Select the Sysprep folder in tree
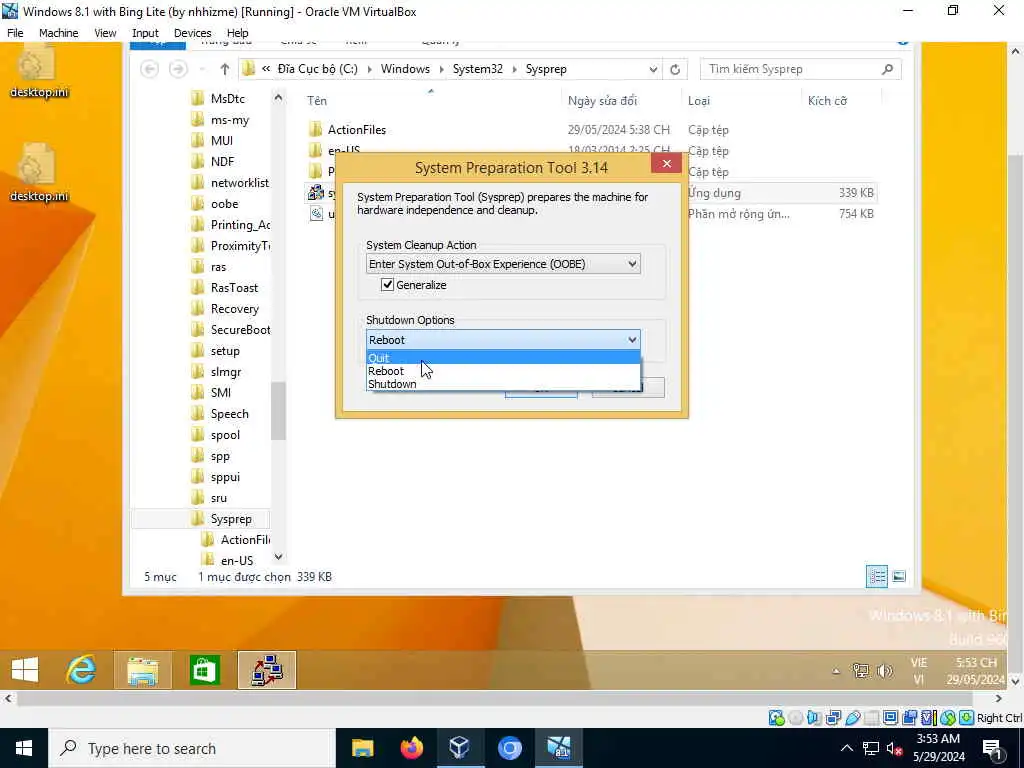Image resolution: width=1024 pixels, height=768 pixels. pos(231,519)
